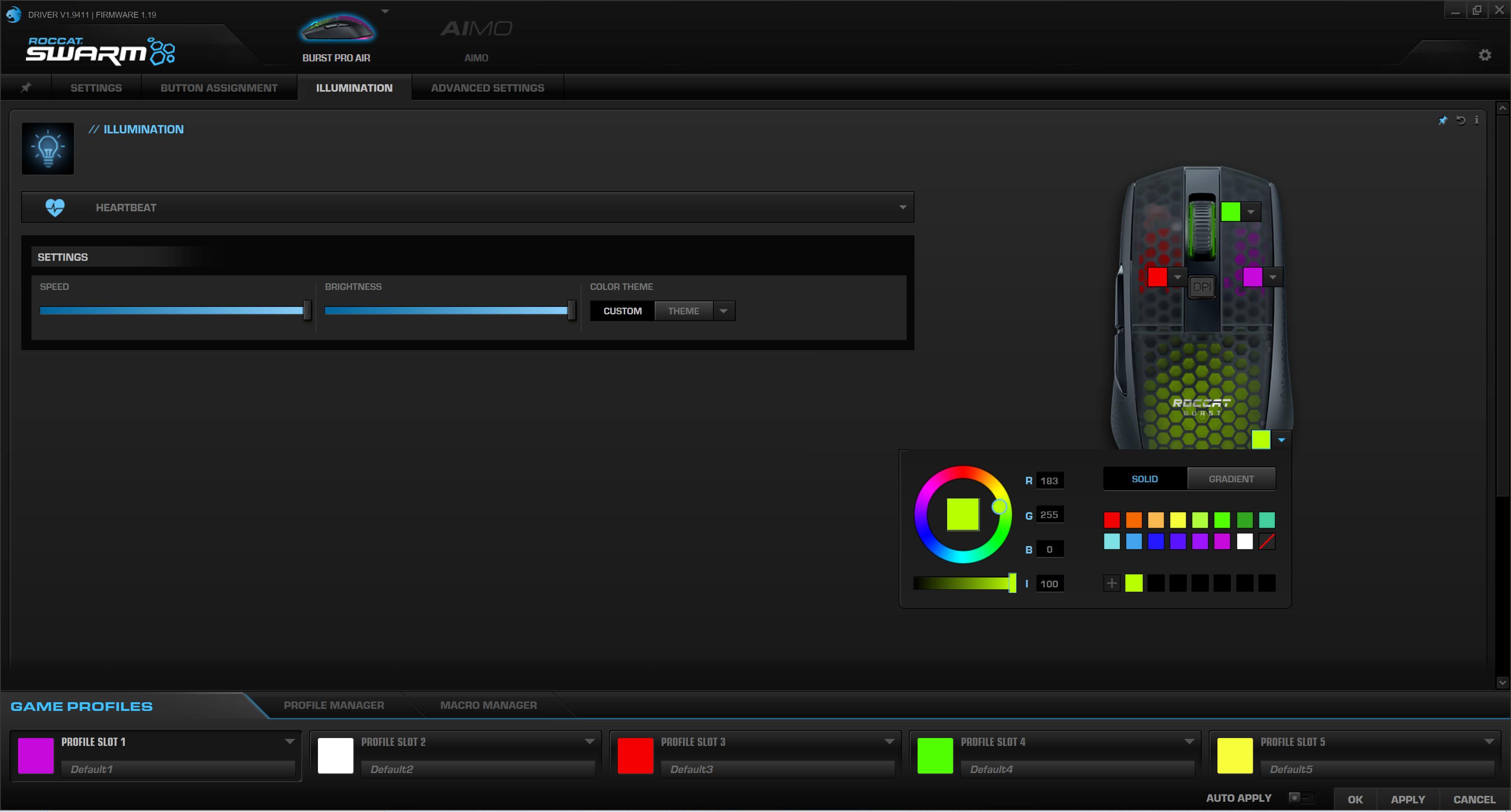Image resolution: width=1511 pixels, height=812 pixels.
Task: Switch to Button Assignment tab
Action: click(x=219, y=88)
